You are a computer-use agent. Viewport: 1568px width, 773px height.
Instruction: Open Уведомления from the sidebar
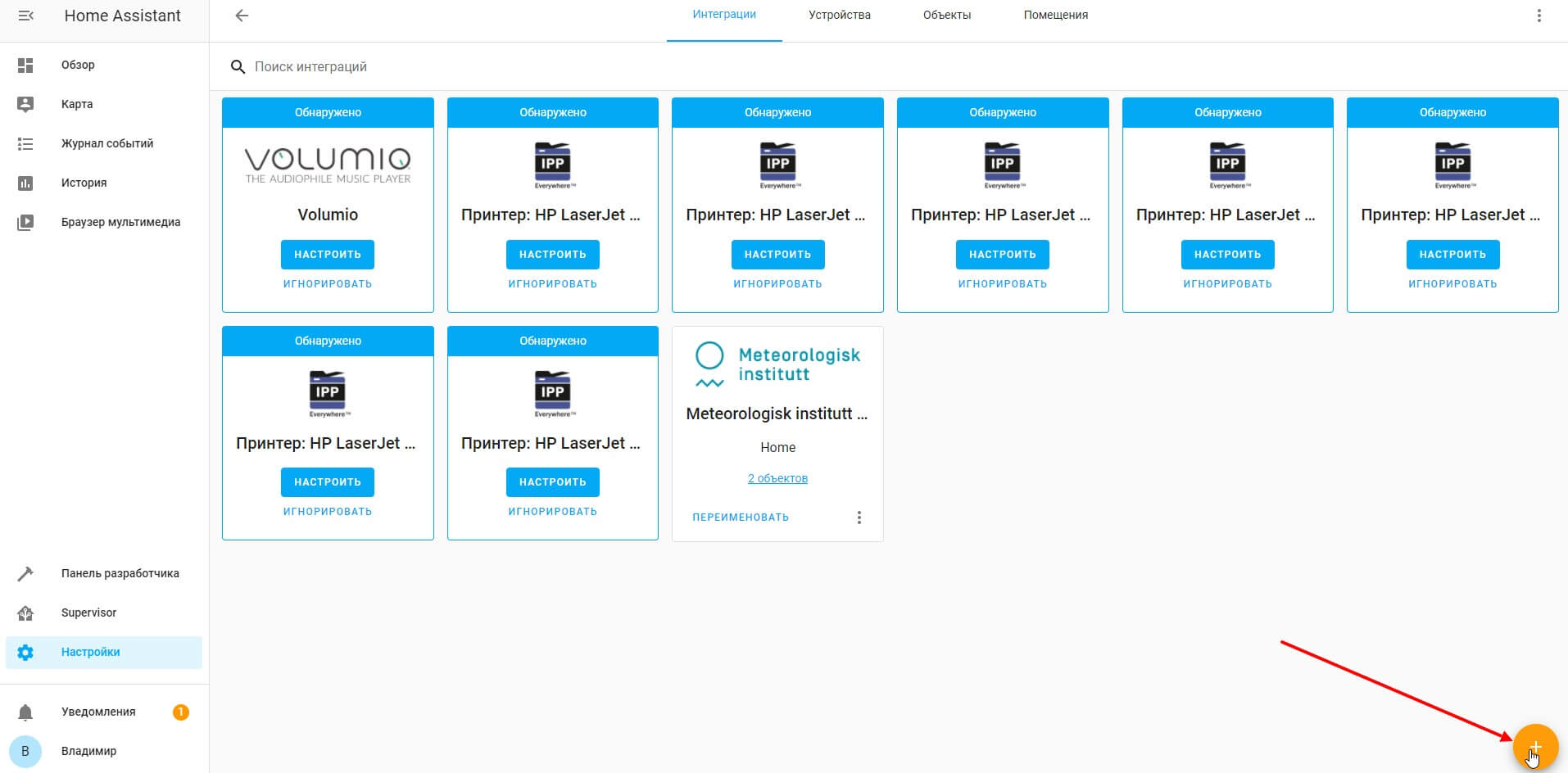(97, 712)
